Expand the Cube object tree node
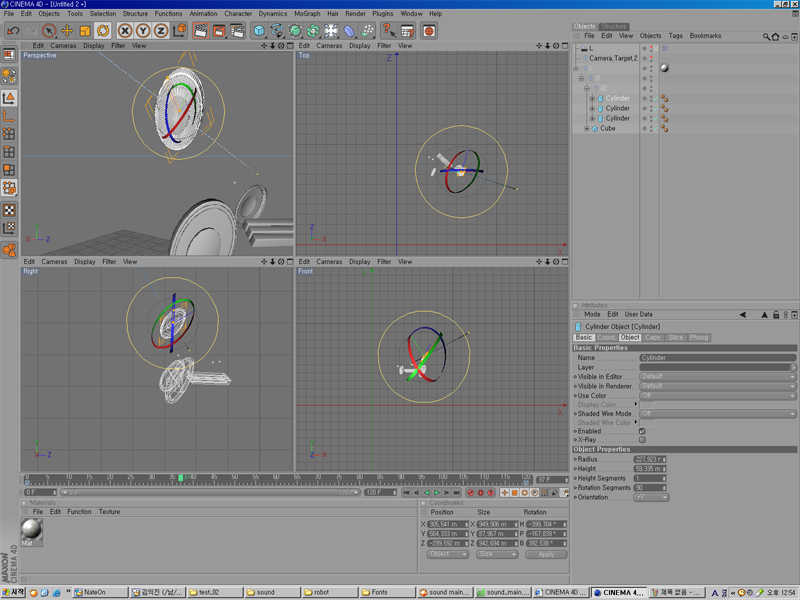800x600 pixels. point(587,129)
